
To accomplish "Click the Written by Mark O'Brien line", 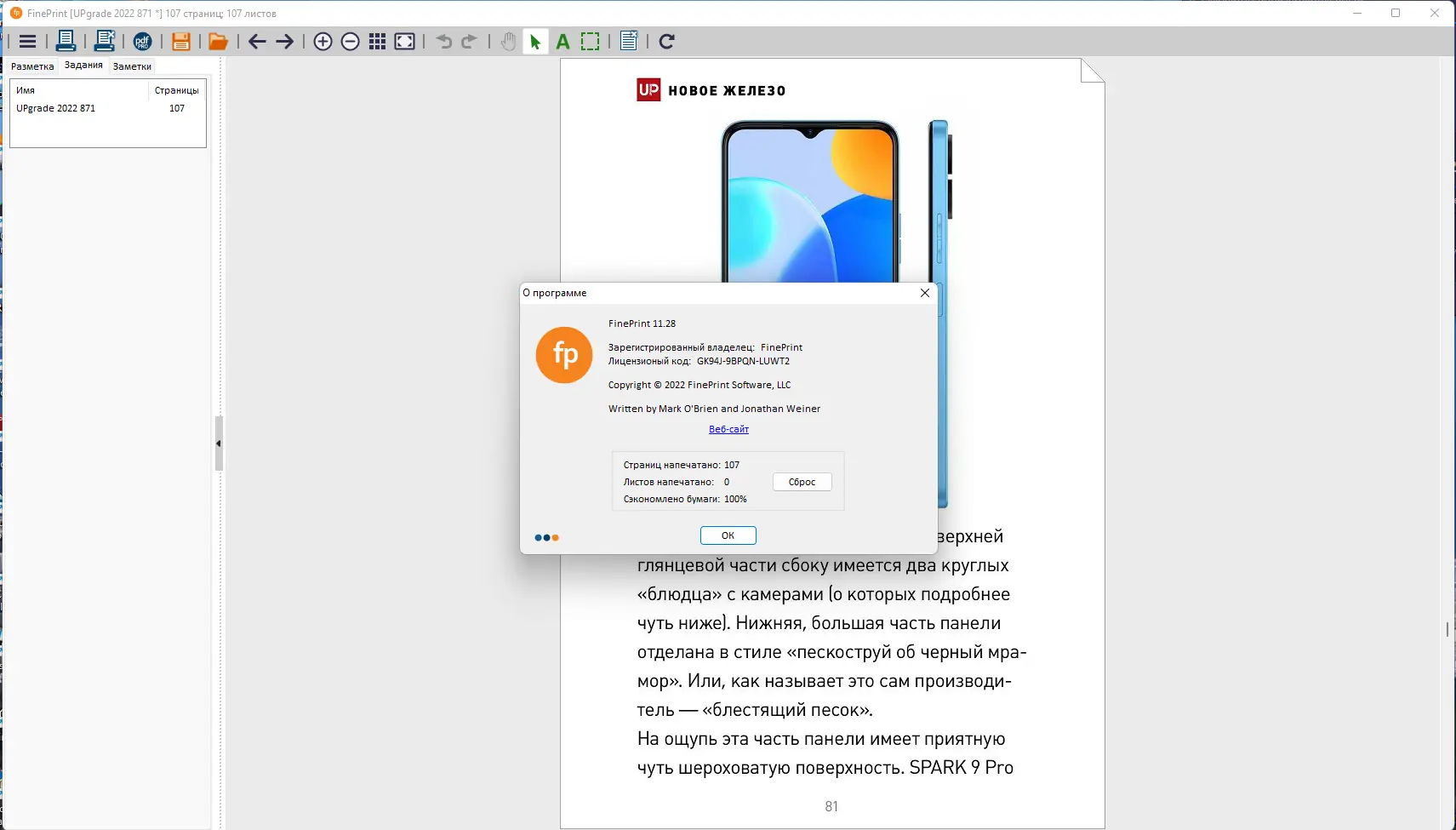I will (714, 409).
